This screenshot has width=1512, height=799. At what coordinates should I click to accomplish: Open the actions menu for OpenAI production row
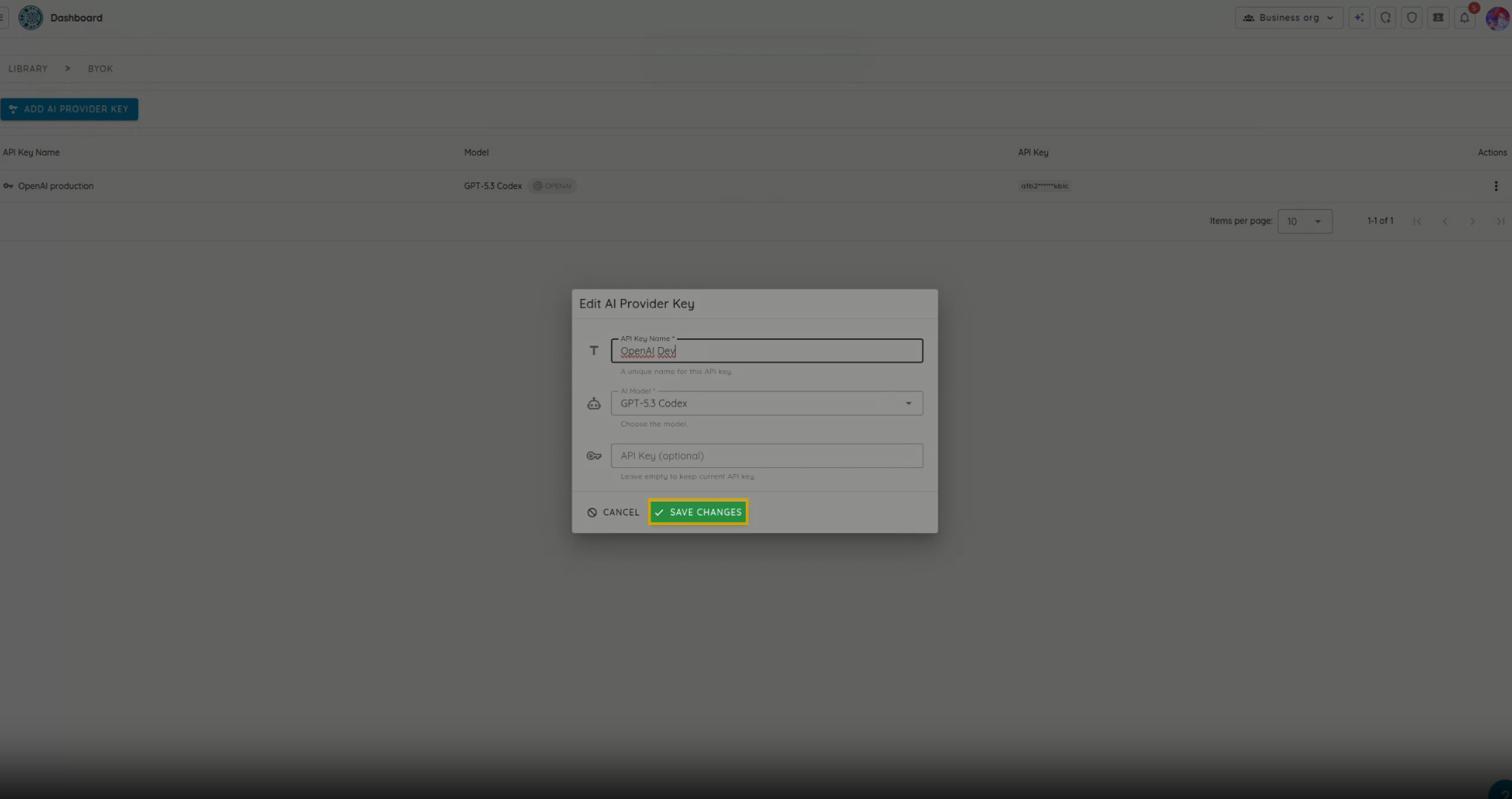point(1496,185)
